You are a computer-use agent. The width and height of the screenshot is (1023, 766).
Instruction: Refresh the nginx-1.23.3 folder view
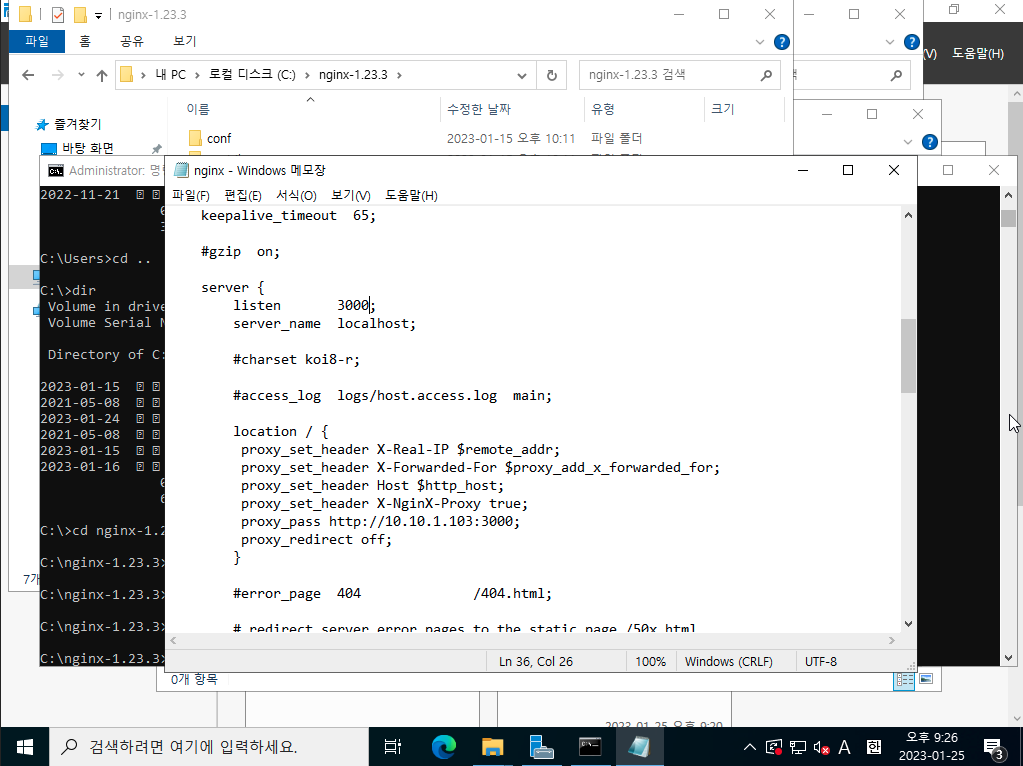tap(552, 75)
